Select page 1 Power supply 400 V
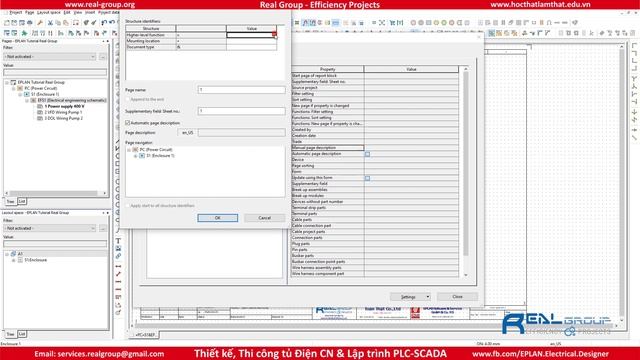The image size is (640, 360). [x=64, y=106]
